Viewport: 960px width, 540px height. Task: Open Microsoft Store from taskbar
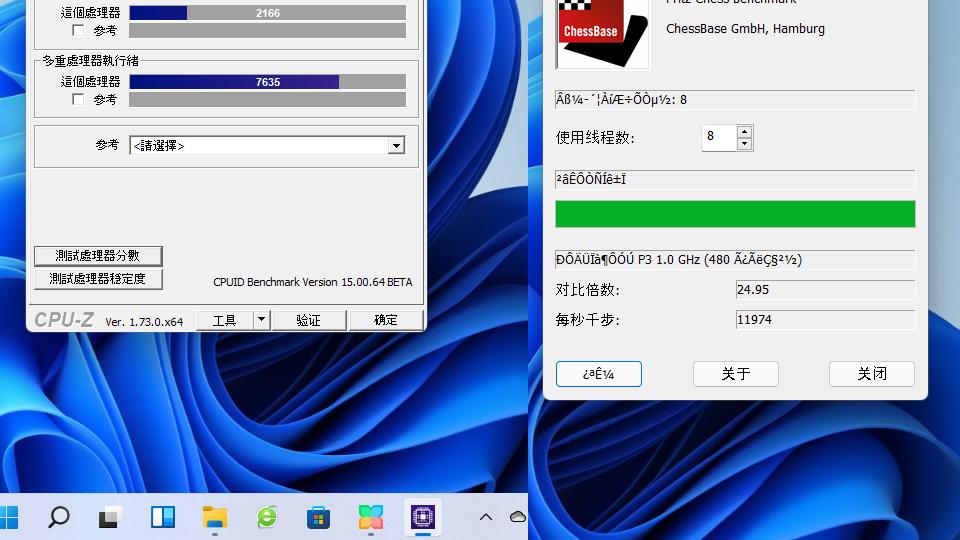(318, 517)
